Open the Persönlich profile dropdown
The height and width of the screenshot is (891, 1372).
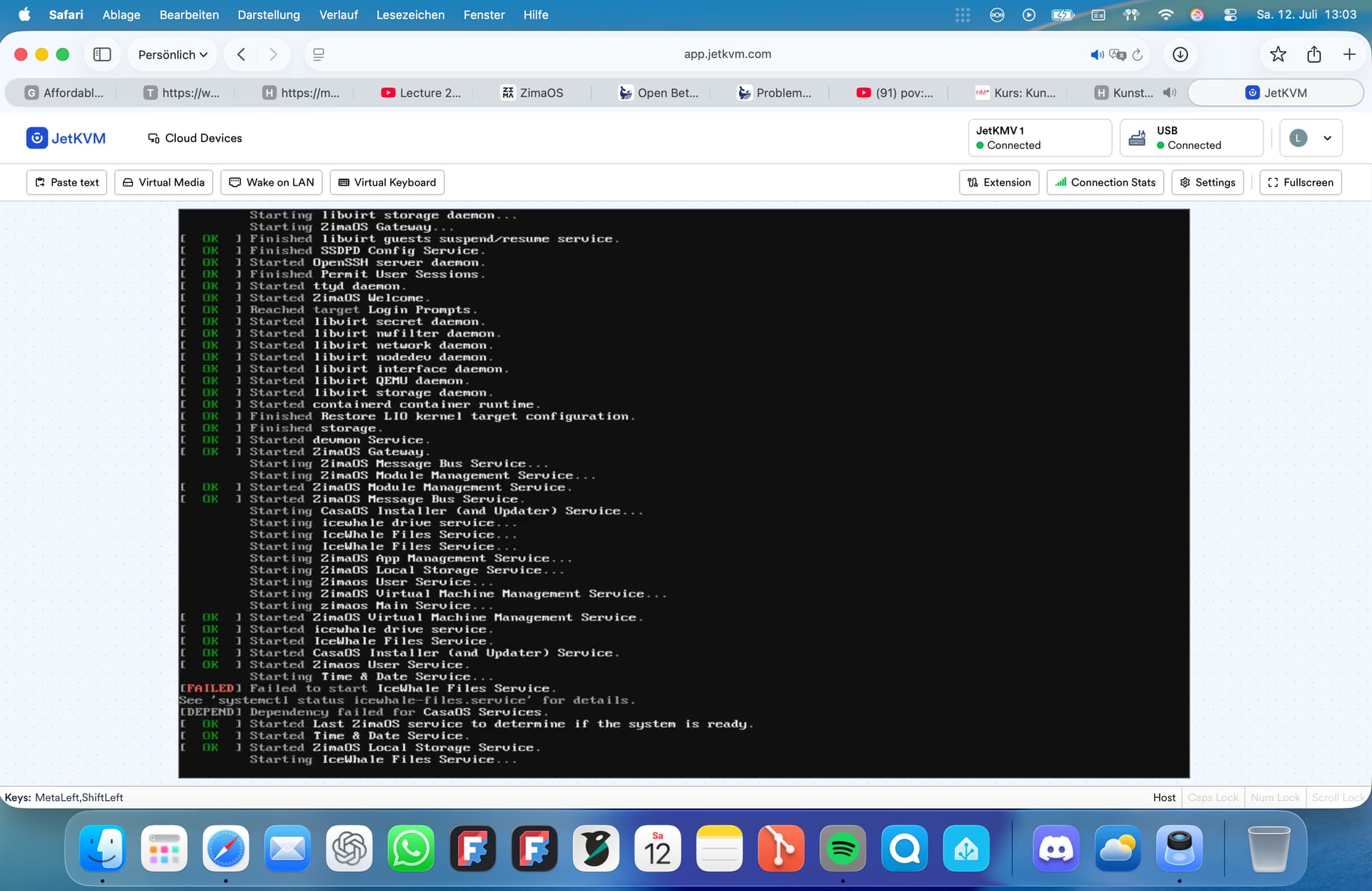coord(172,54)
